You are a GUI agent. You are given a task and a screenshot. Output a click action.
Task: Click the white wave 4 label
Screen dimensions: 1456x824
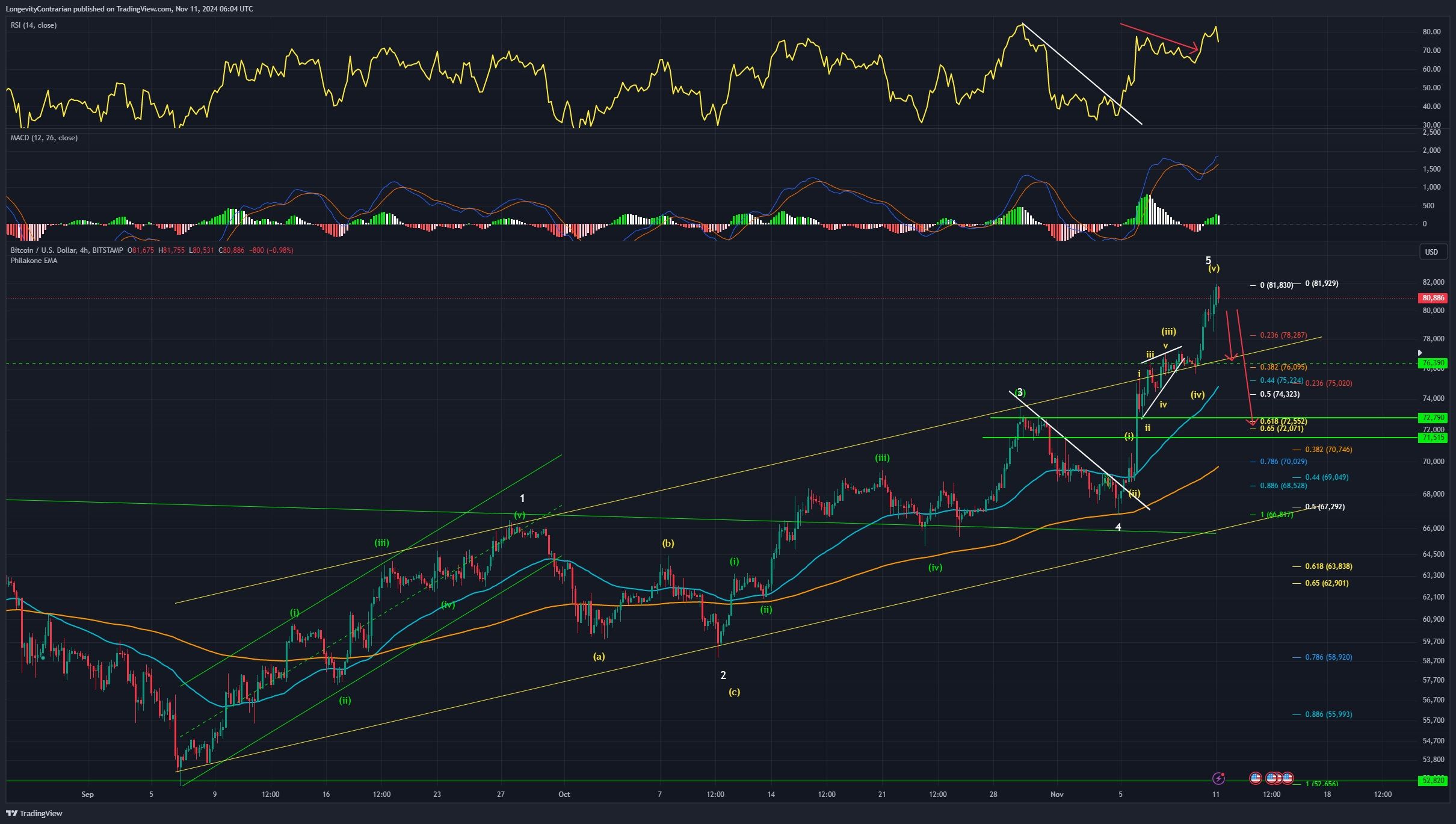coord(1118,527)
